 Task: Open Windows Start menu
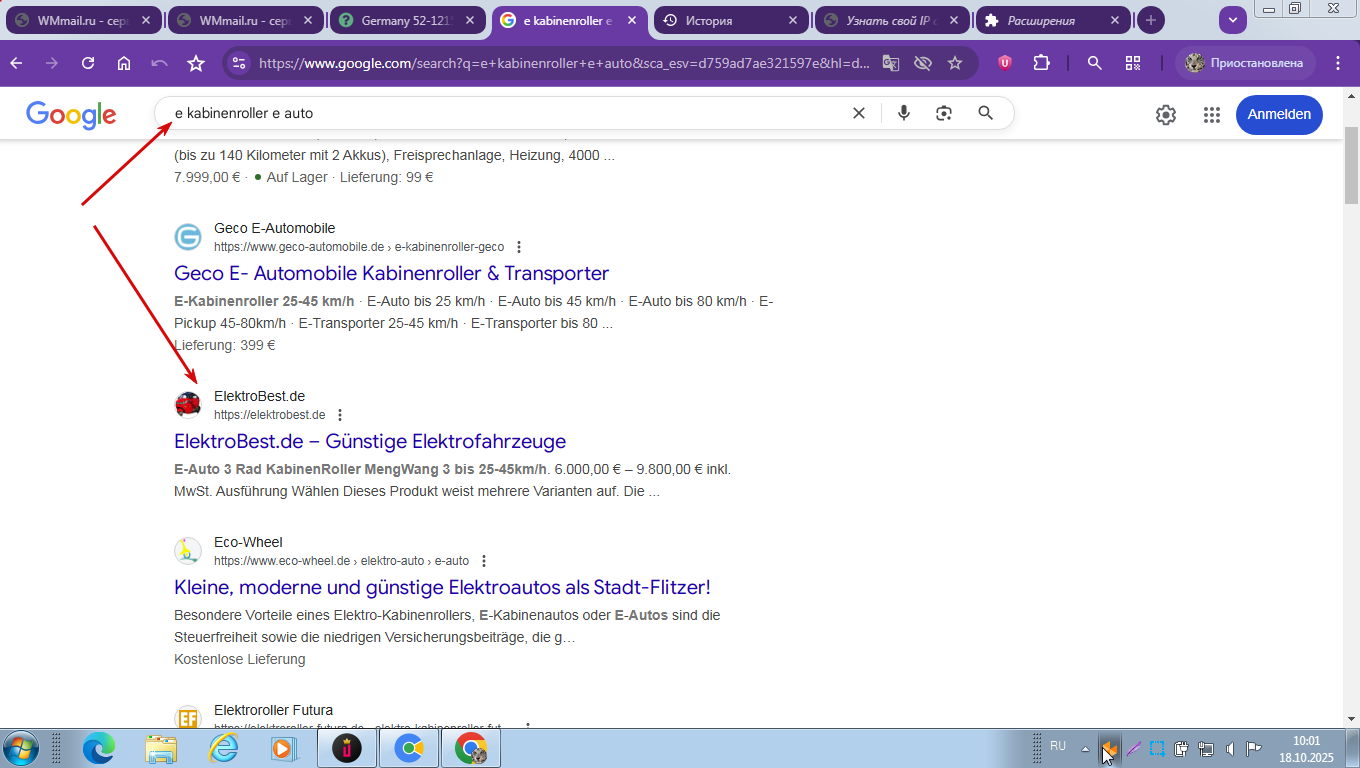[22, 748]
